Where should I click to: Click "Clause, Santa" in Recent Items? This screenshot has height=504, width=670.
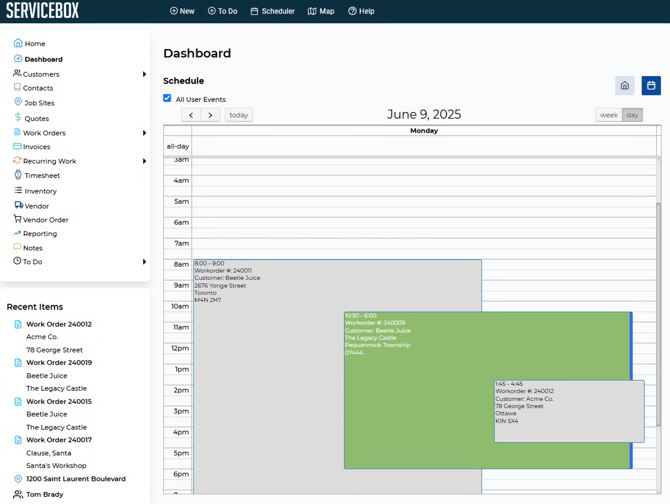click(49, 453)
